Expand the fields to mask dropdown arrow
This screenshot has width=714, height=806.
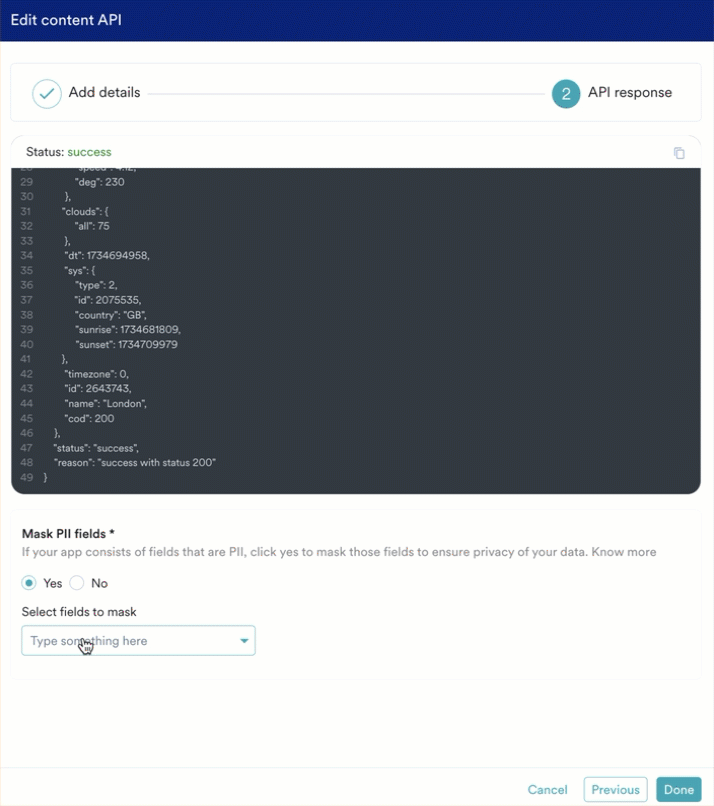pos(244,640)
